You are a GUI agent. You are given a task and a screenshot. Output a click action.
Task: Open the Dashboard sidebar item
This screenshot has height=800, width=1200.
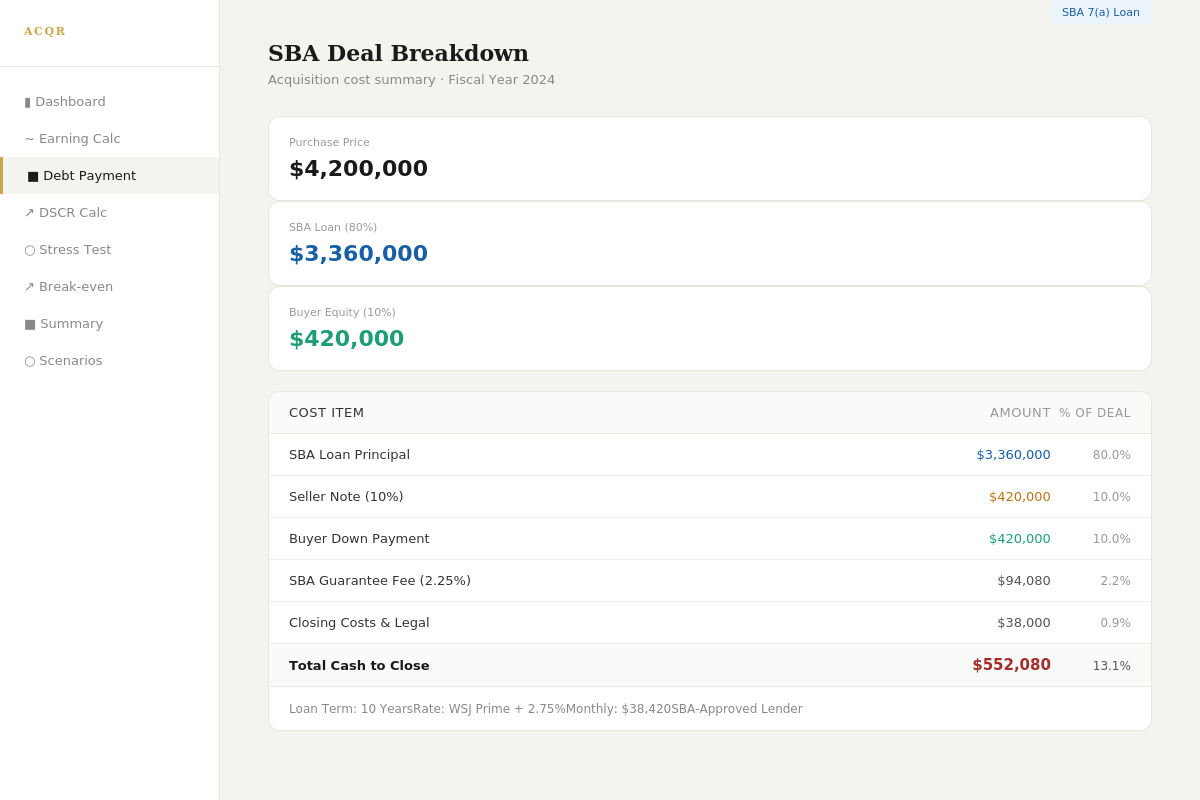pyautogui.click(x=110, y=102)
